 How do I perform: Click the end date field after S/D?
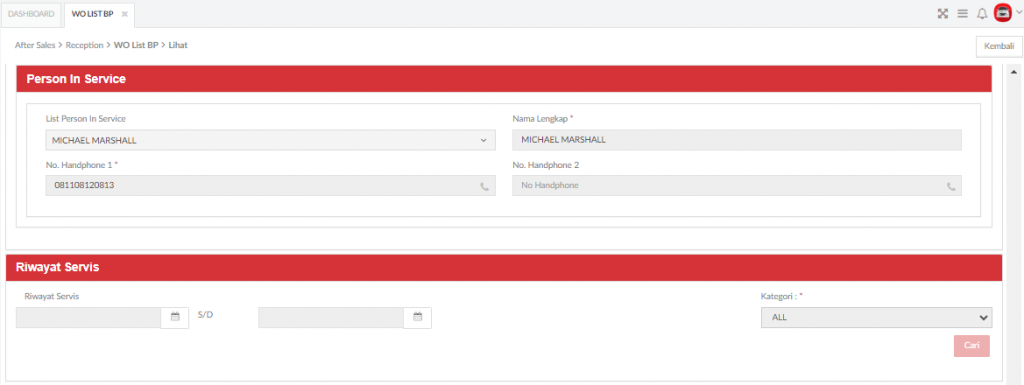[330, 317]
